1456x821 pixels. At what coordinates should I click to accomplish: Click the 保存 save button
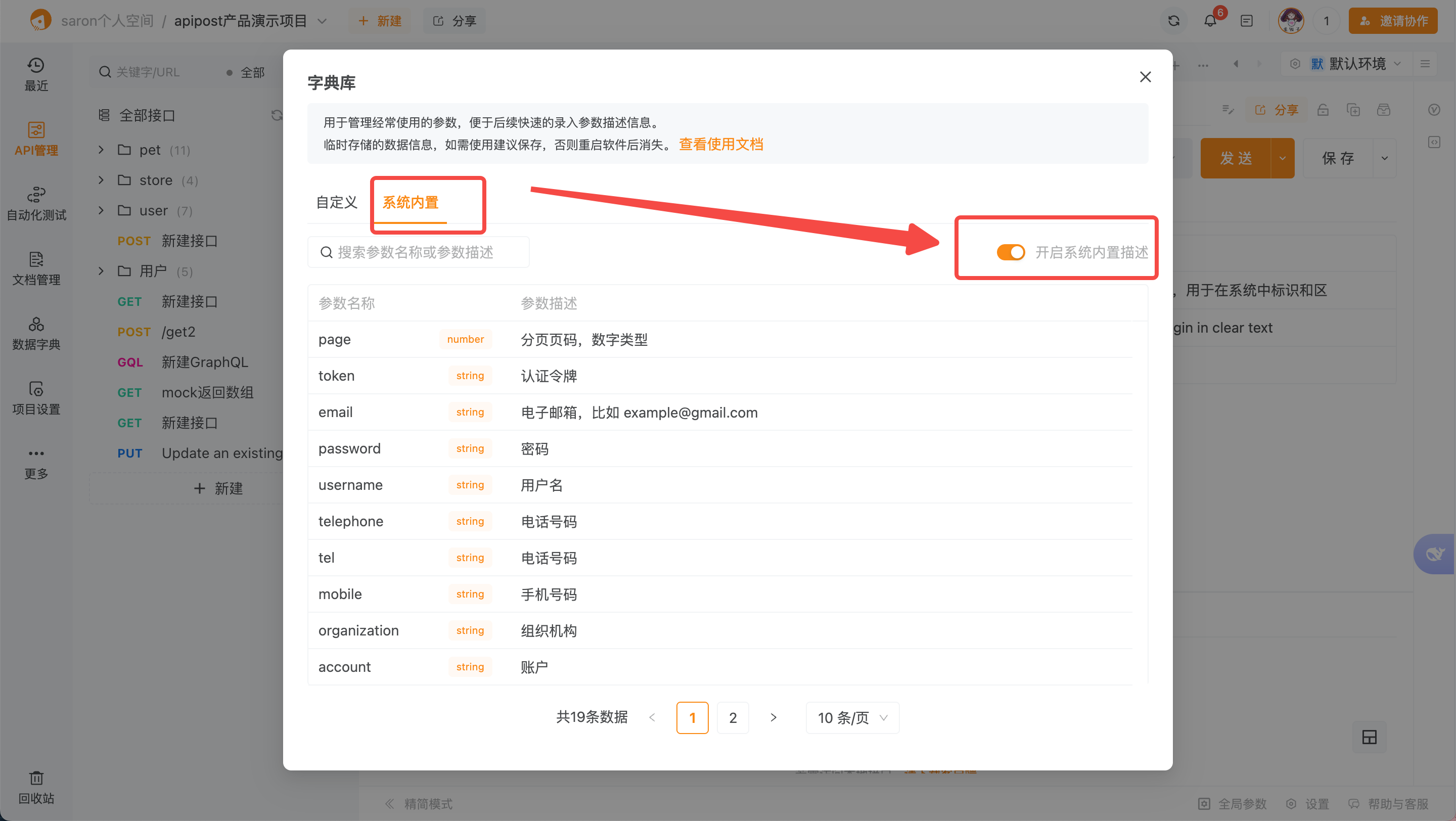[1338, 158]
